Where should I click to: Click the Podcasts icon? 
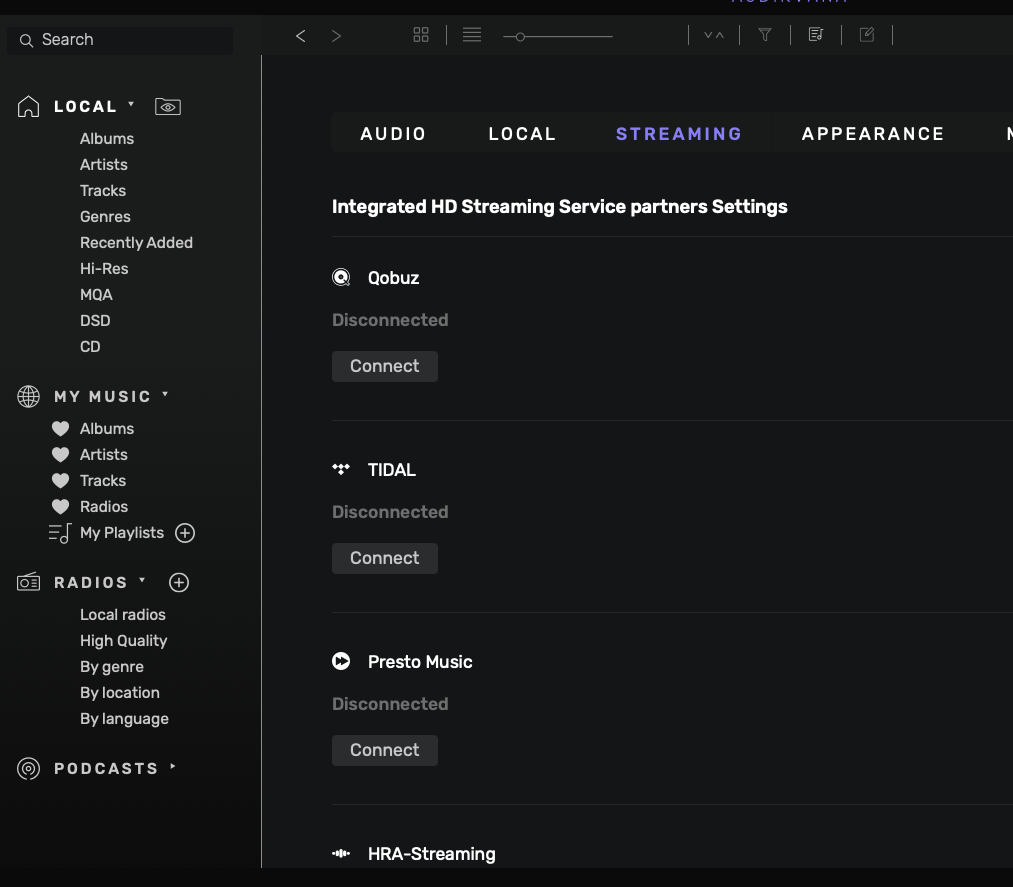pos(28,769)
